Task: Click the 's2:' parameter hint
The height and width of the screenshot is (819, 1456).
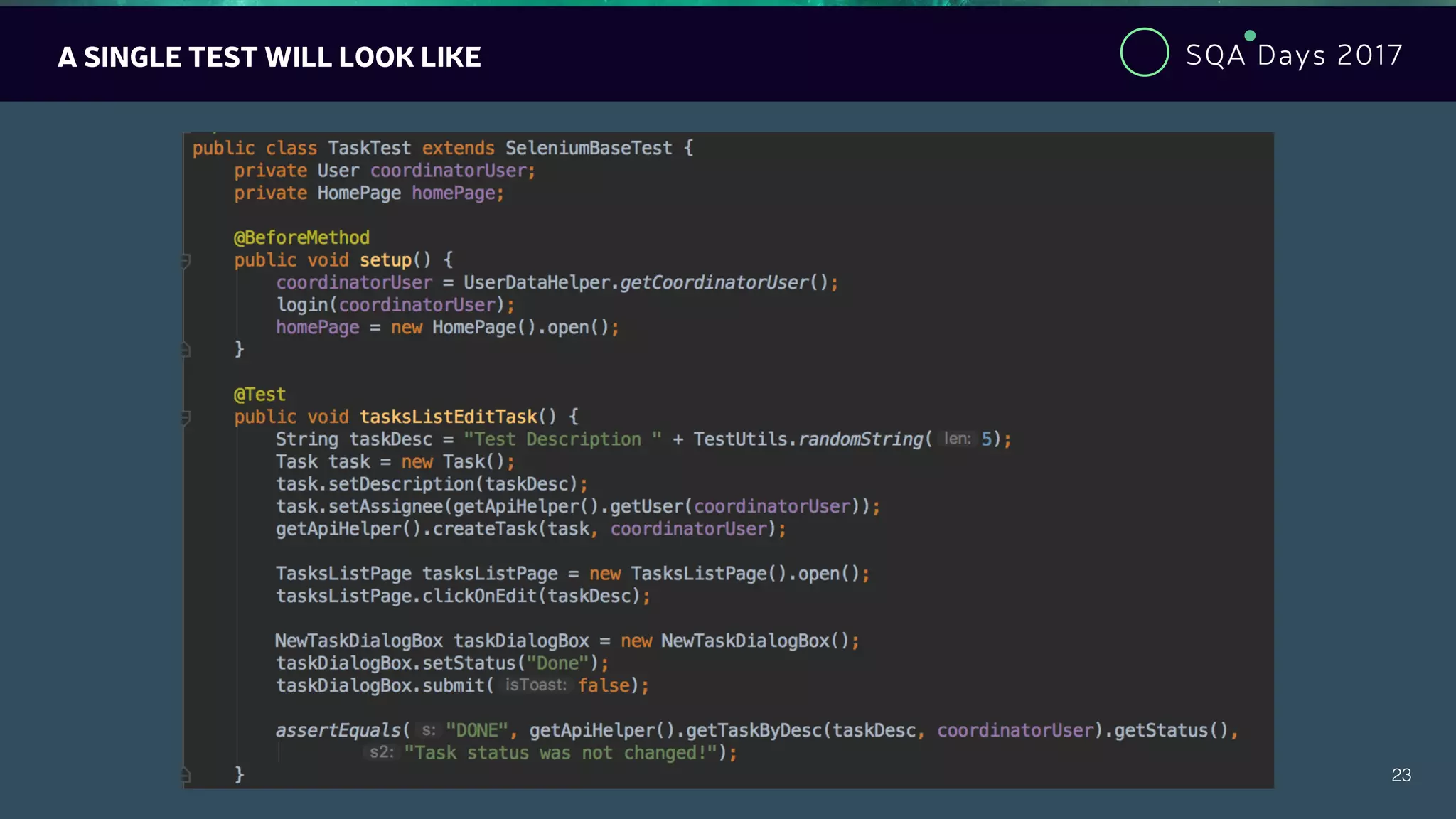Action: tap(381, 753)
